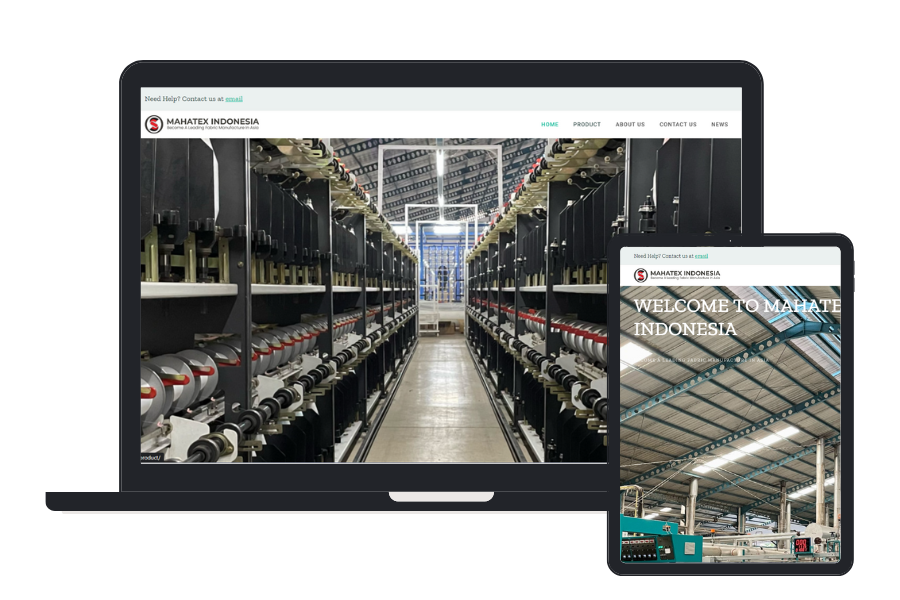Screen dimensions: 900x600
Task: Tap the 'Need Help?' text on the tablet
Action: [662, 256]
